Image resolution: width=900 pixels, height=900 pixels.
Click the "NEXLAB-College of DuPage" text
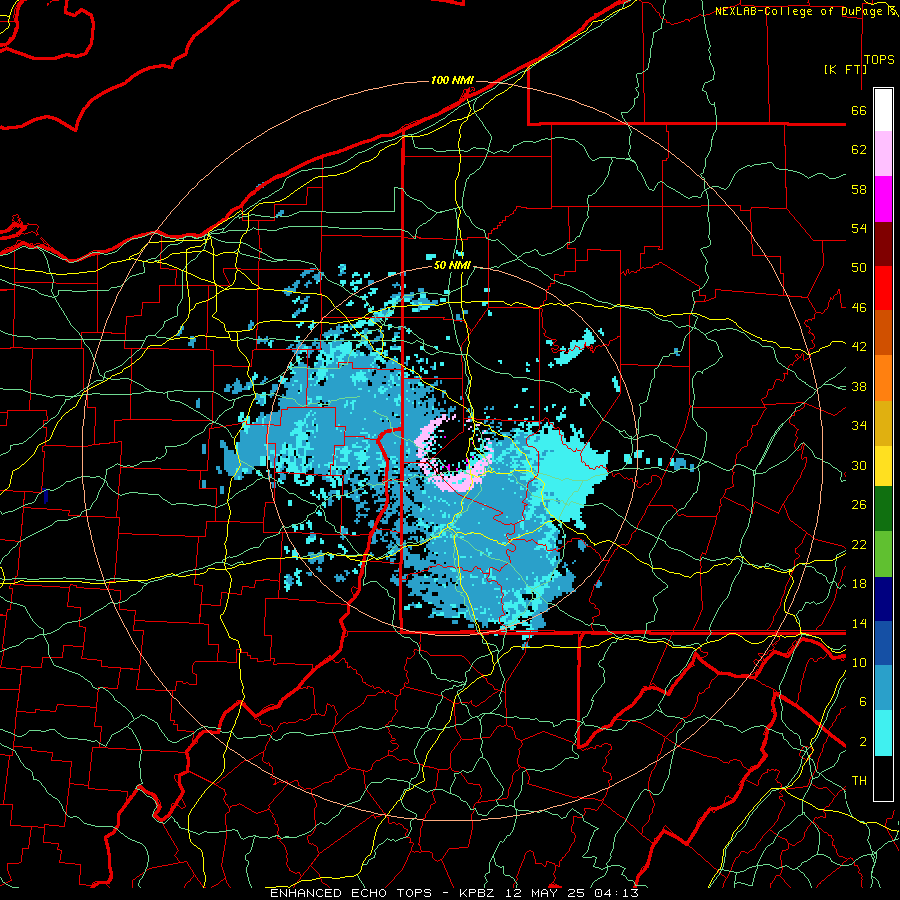pos(798,11)
